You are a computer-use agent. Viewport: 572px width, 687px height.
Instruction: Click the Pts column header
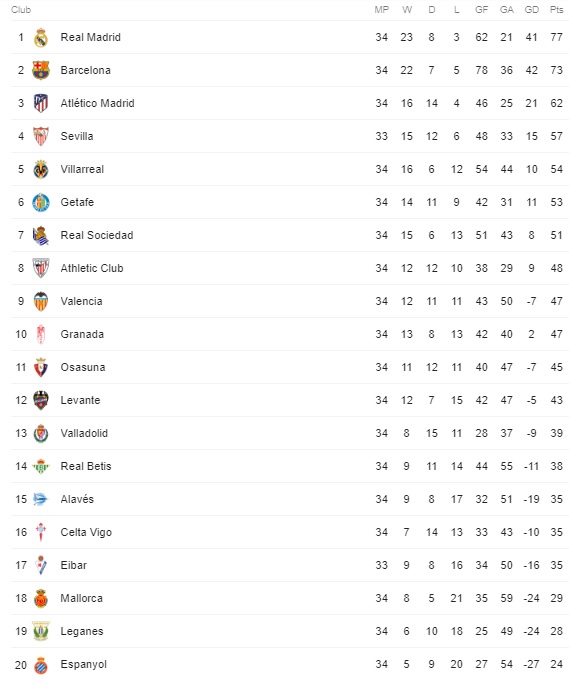[x=557, y=10]
